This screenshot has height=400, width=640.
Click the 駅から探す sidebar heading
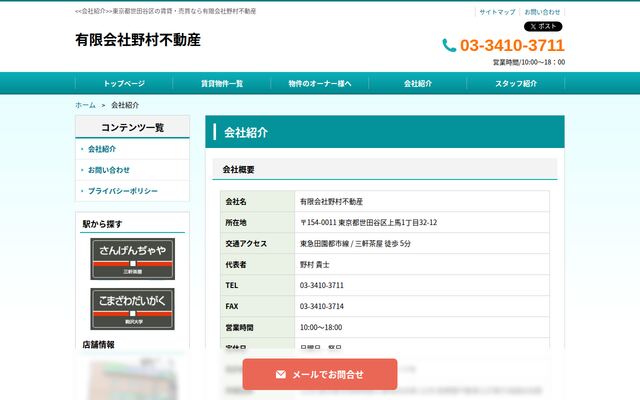(x=102, y=224)
